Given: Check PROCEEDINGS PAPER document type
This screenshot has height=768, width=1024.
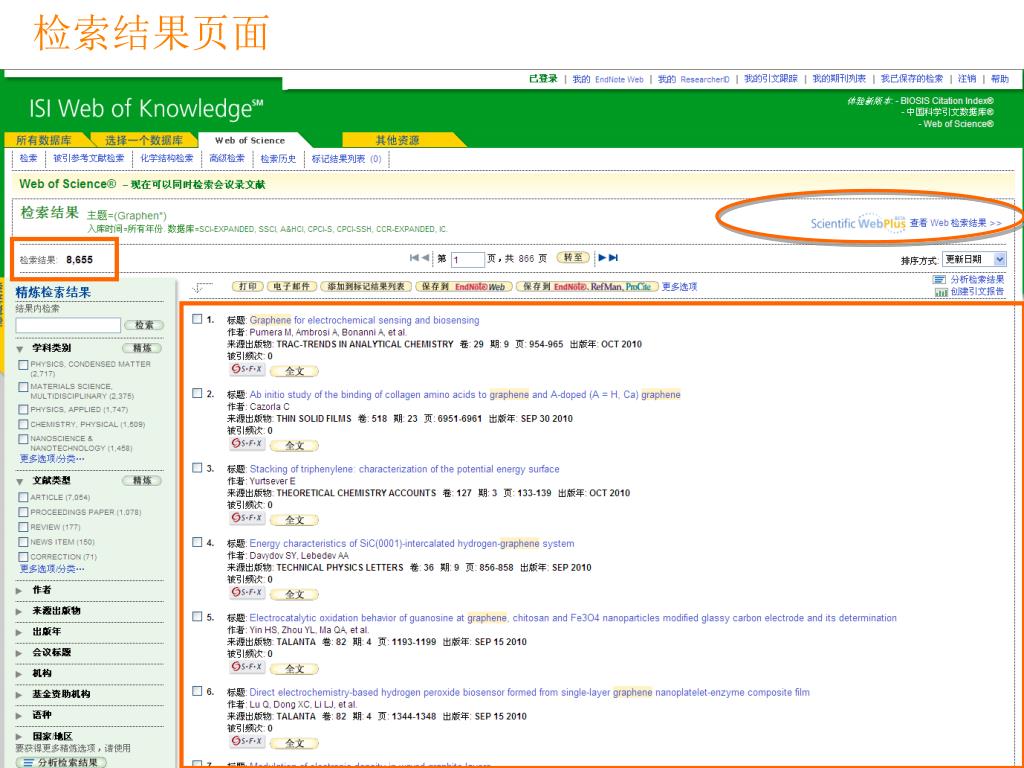Looking at the screenshot, I should pyautogui.click(x=24, y=513).
